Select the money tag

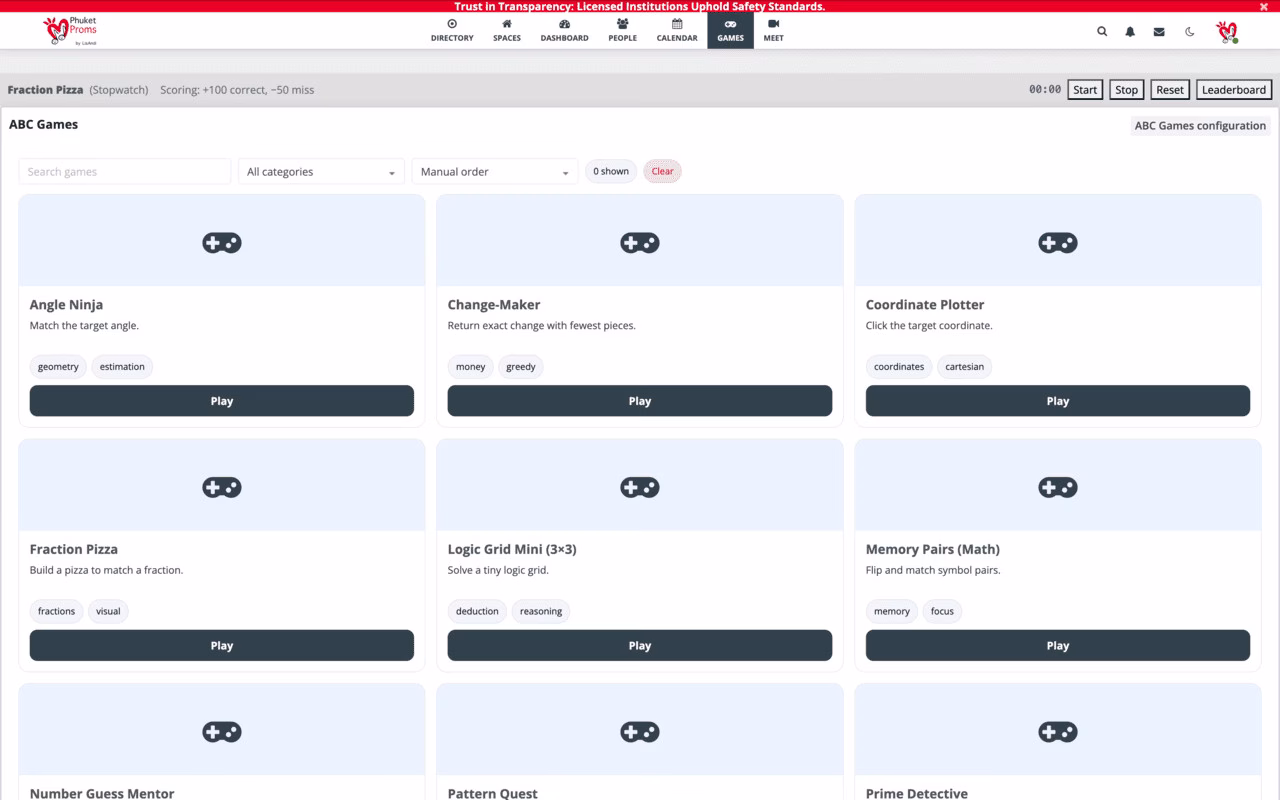470,367
